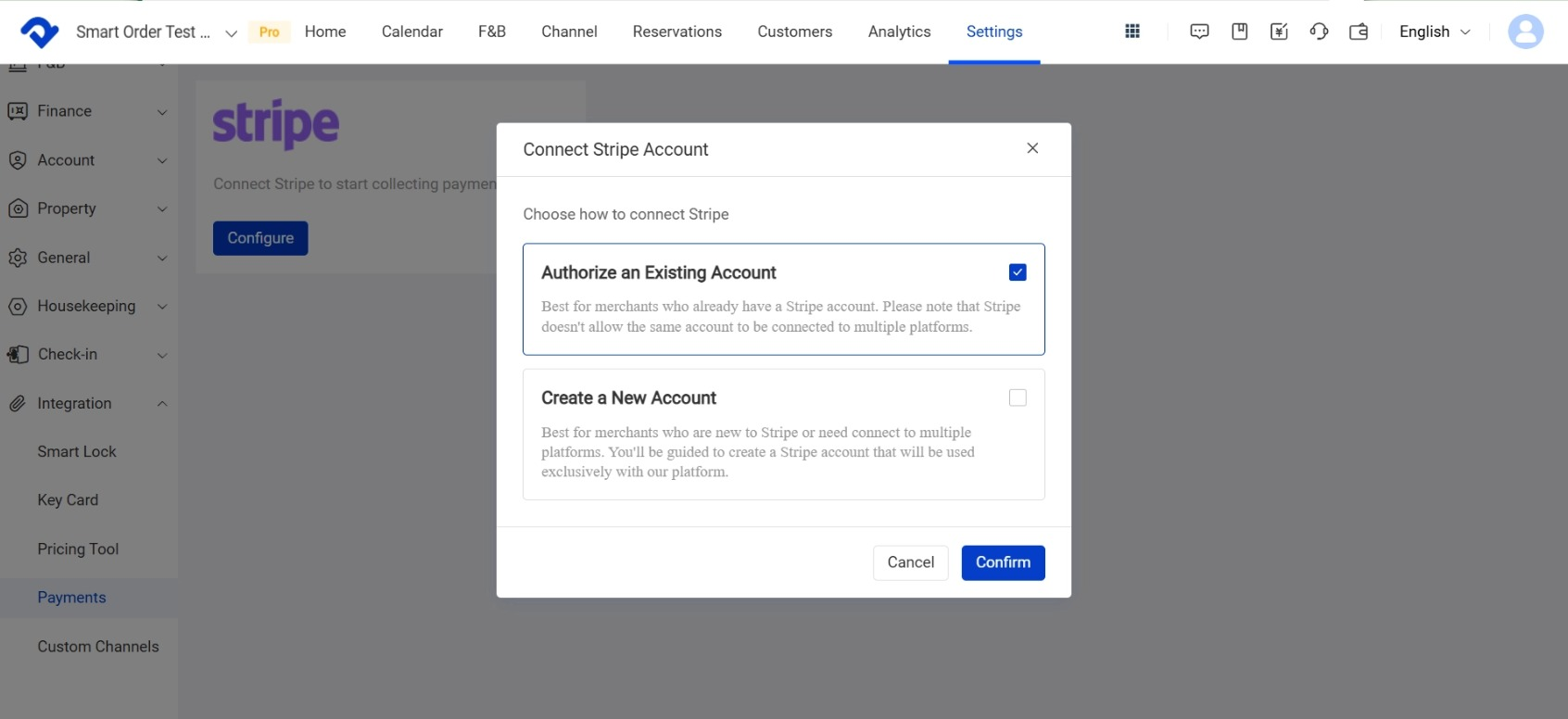Screen dimensions: 1568x719
Task: Open Pricing Tool in the sidebar
Action: pyautogui.click(x=78, y=549)
